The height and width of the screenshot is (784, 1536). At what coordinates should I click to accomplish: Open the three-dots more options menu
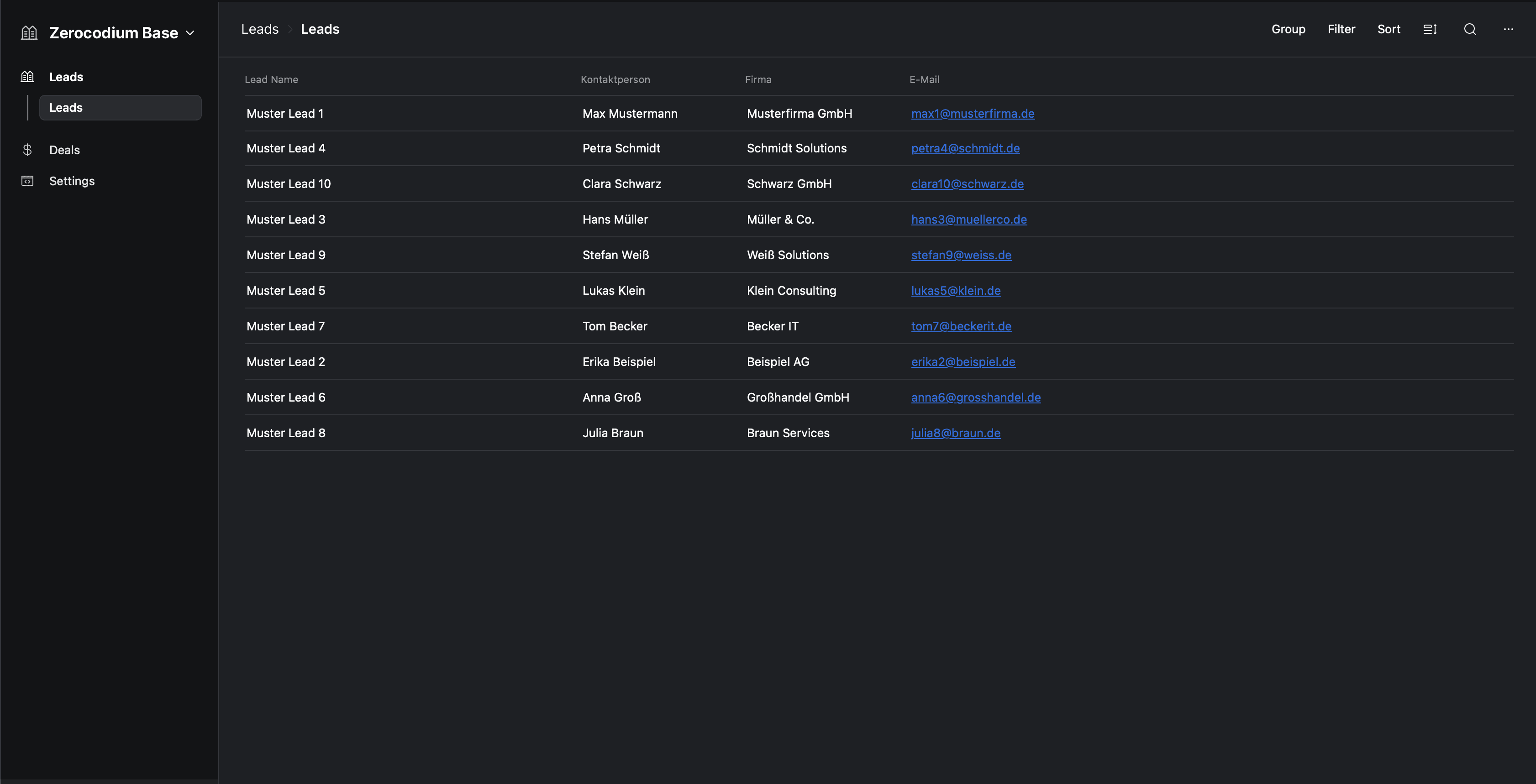click(1508, 29)
